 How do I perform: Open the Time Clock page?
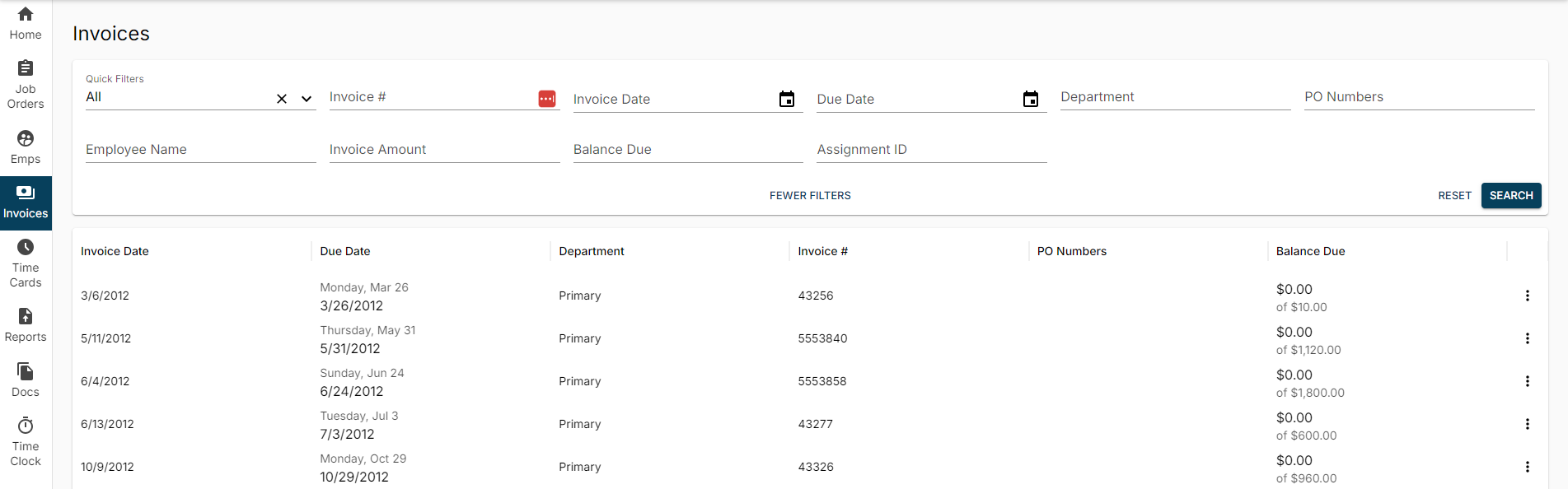coord(26,442)
